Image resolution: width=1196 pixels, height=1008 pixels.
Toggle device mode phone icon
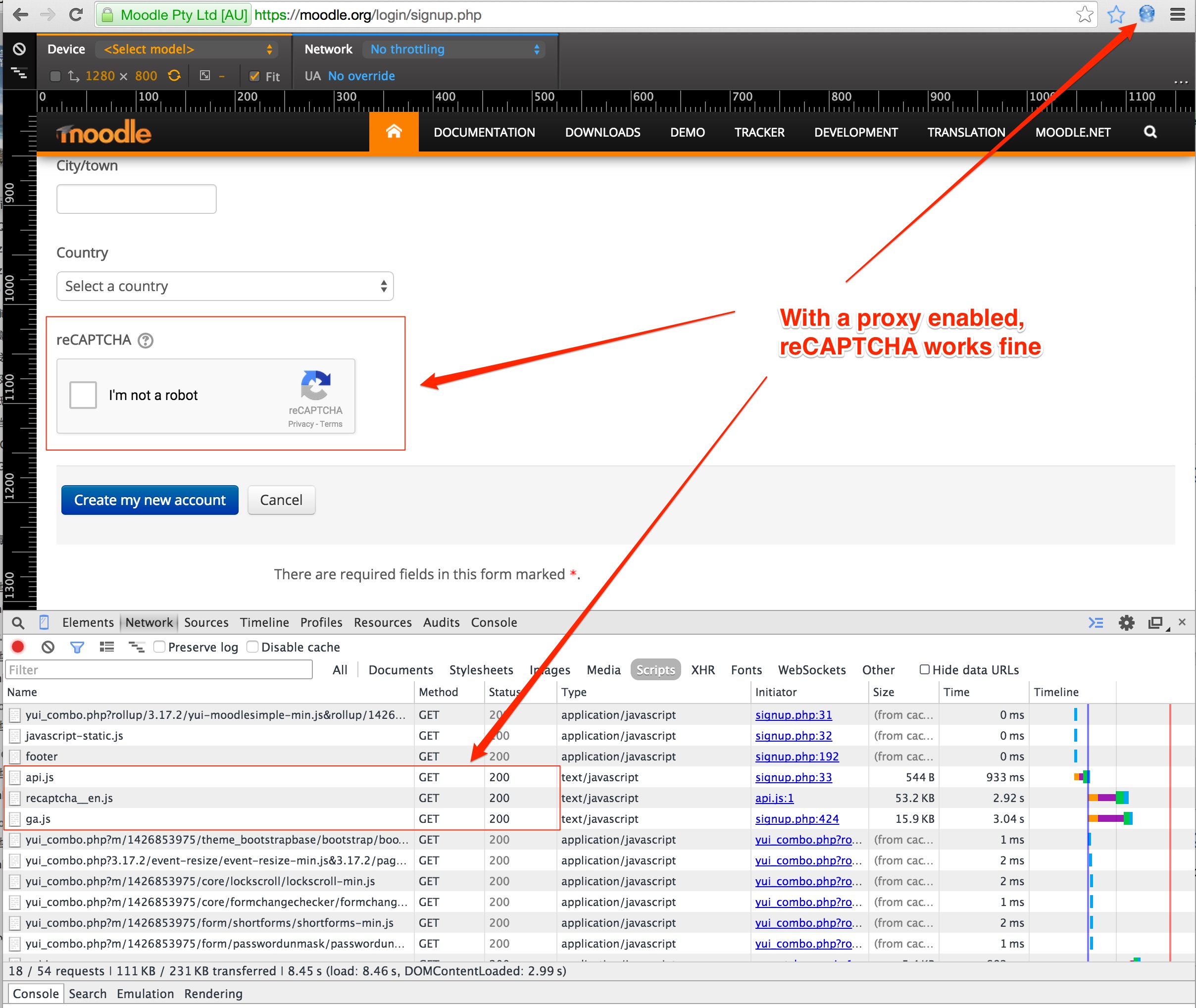point(44,623)
